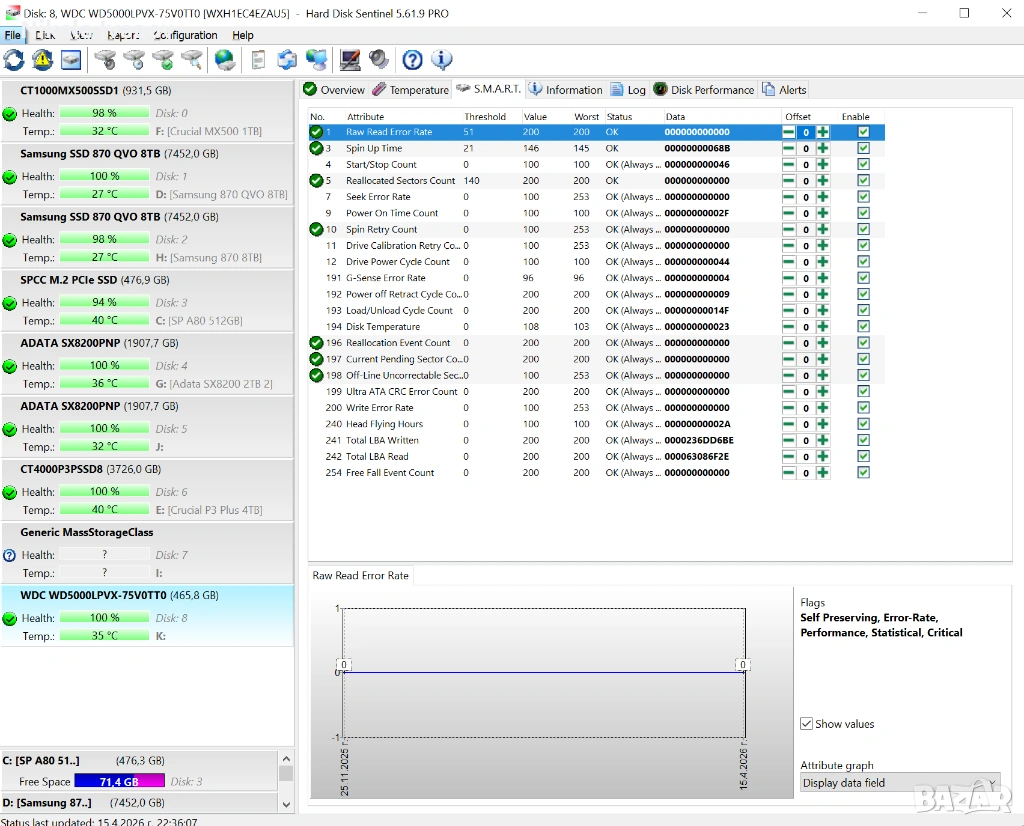Click the C: drive free space bar
The image size is (1024, 826).
click(x=119, y=781)
